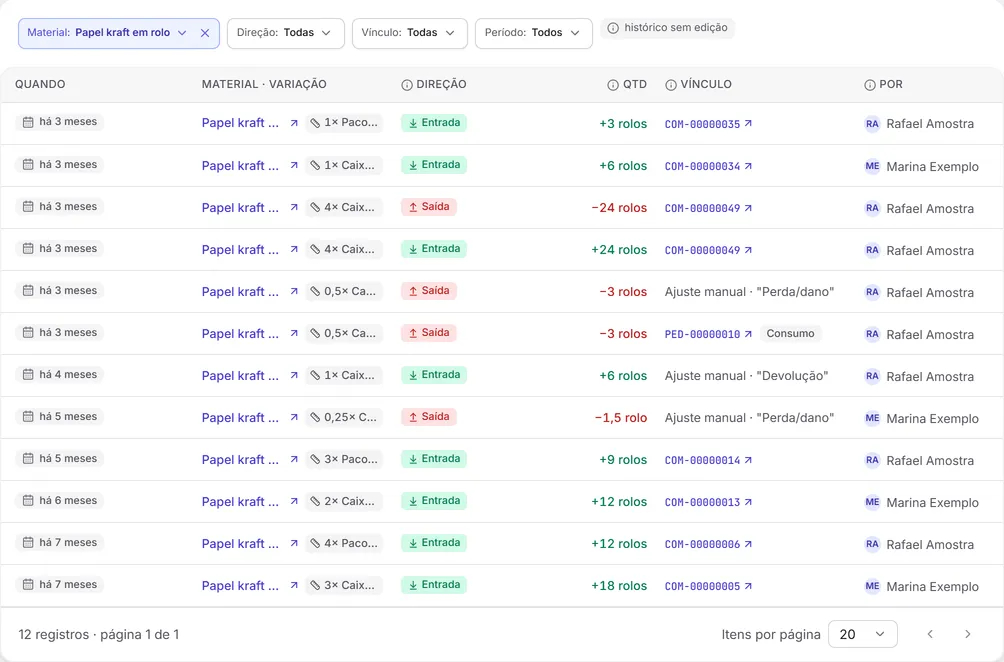Click the QUANDO column header
This screenshot has height=662, width=1004.
(x=40, y=85)
